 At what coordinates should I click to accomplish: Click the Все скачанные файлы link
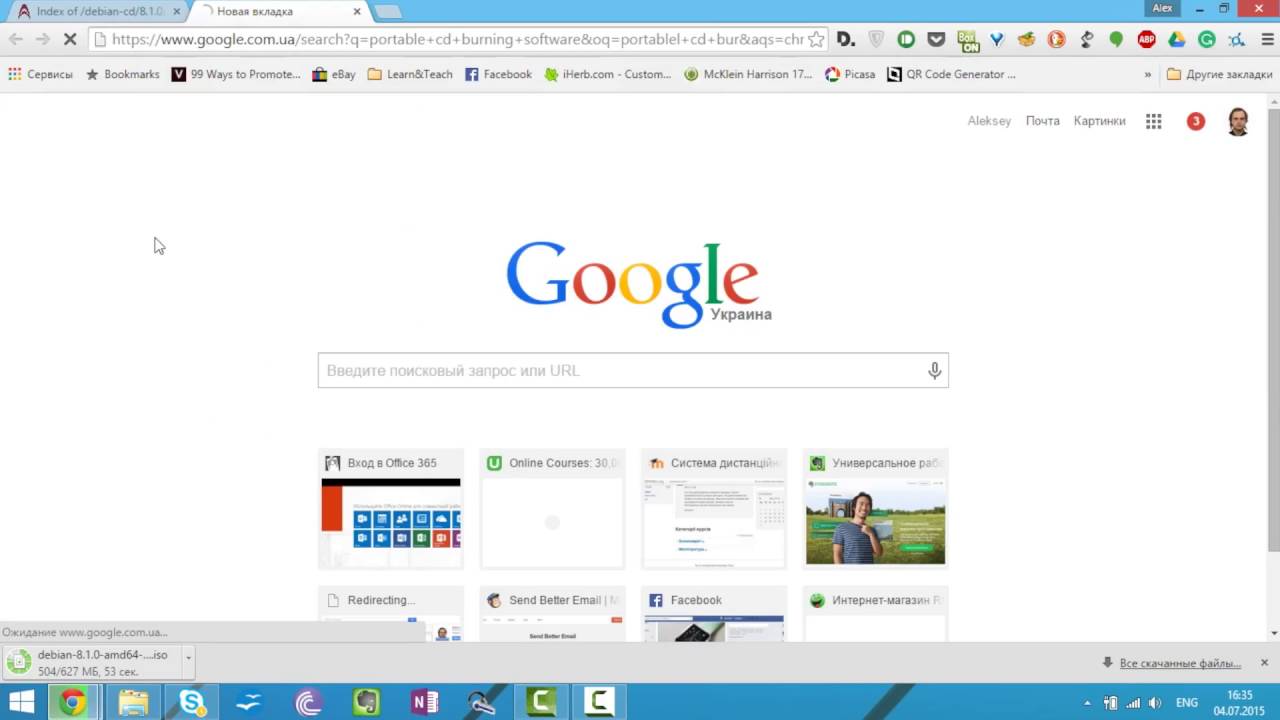pyautogui.click(x=1180, y=663)
